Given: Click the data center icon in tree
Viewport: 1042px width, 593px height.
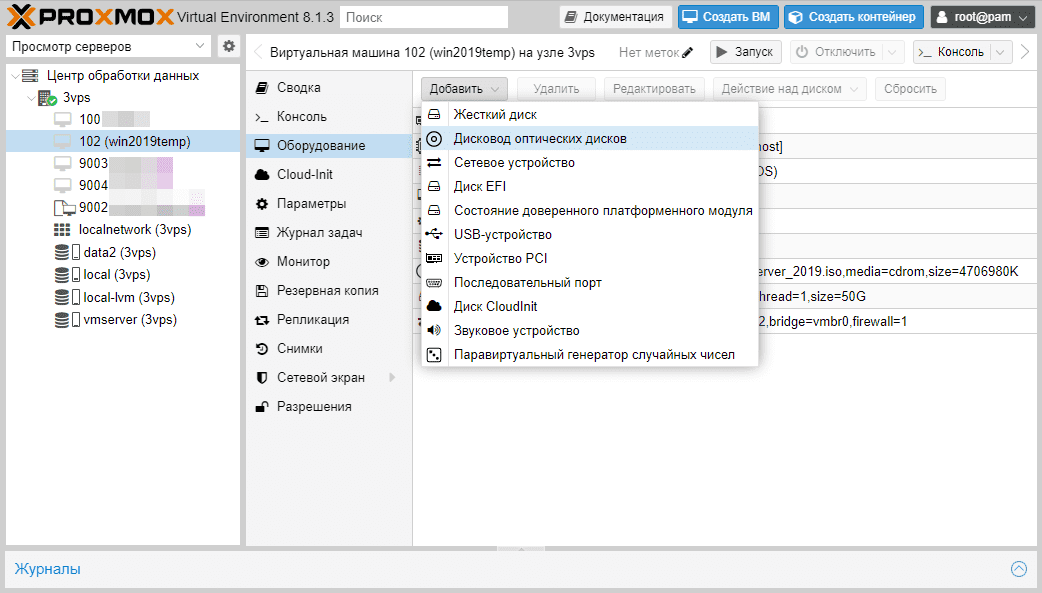Looking at the screenshot, I should tap(30, 76).
